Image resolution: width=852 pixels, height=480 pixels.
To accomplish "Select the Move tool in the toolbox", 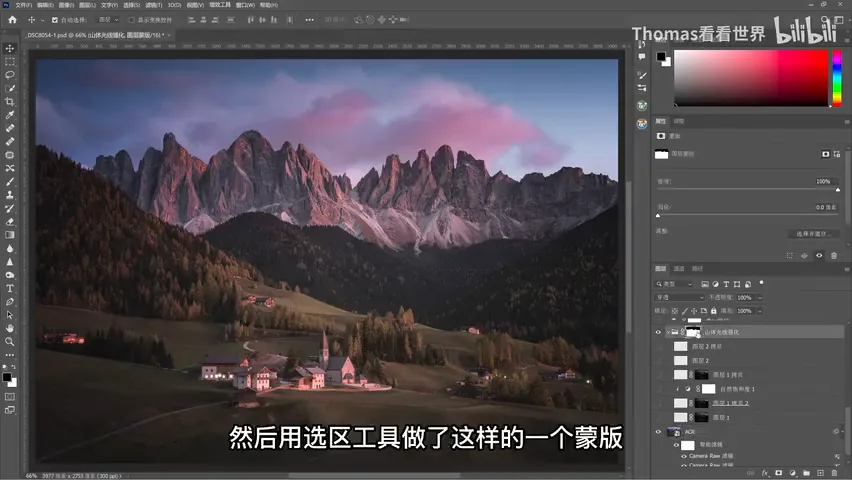I will tap(10, 48).
